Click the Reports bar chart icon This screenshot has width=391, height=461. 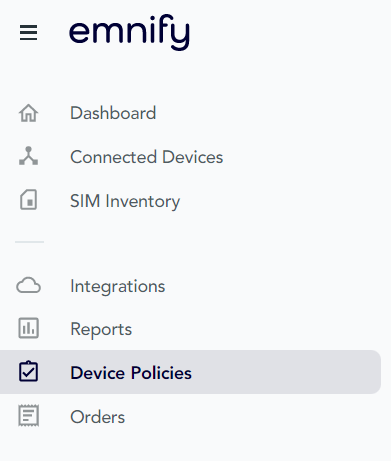point(28,328)
